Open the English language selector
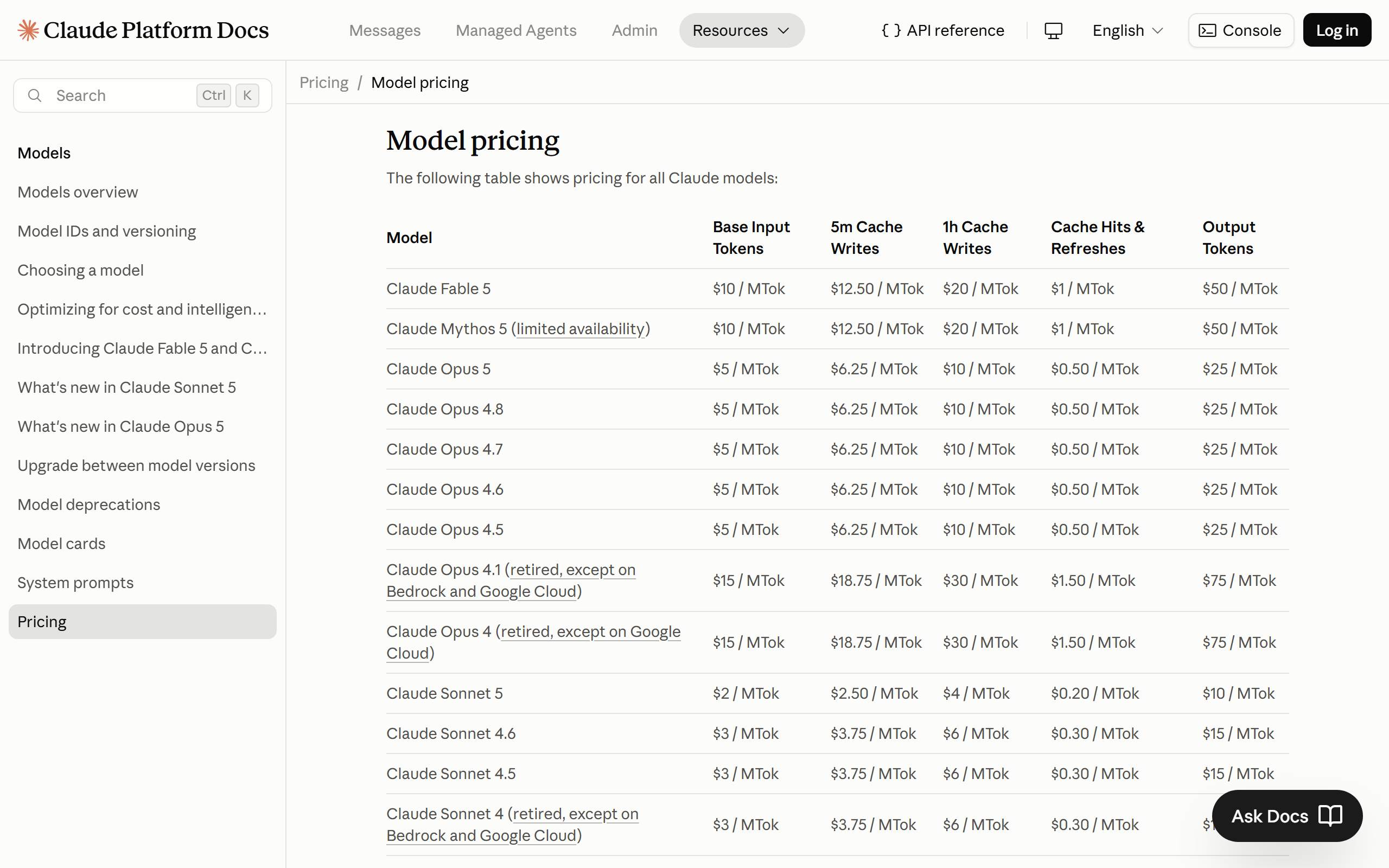This screenshot has width=1389, height=868. point(1128,30)
